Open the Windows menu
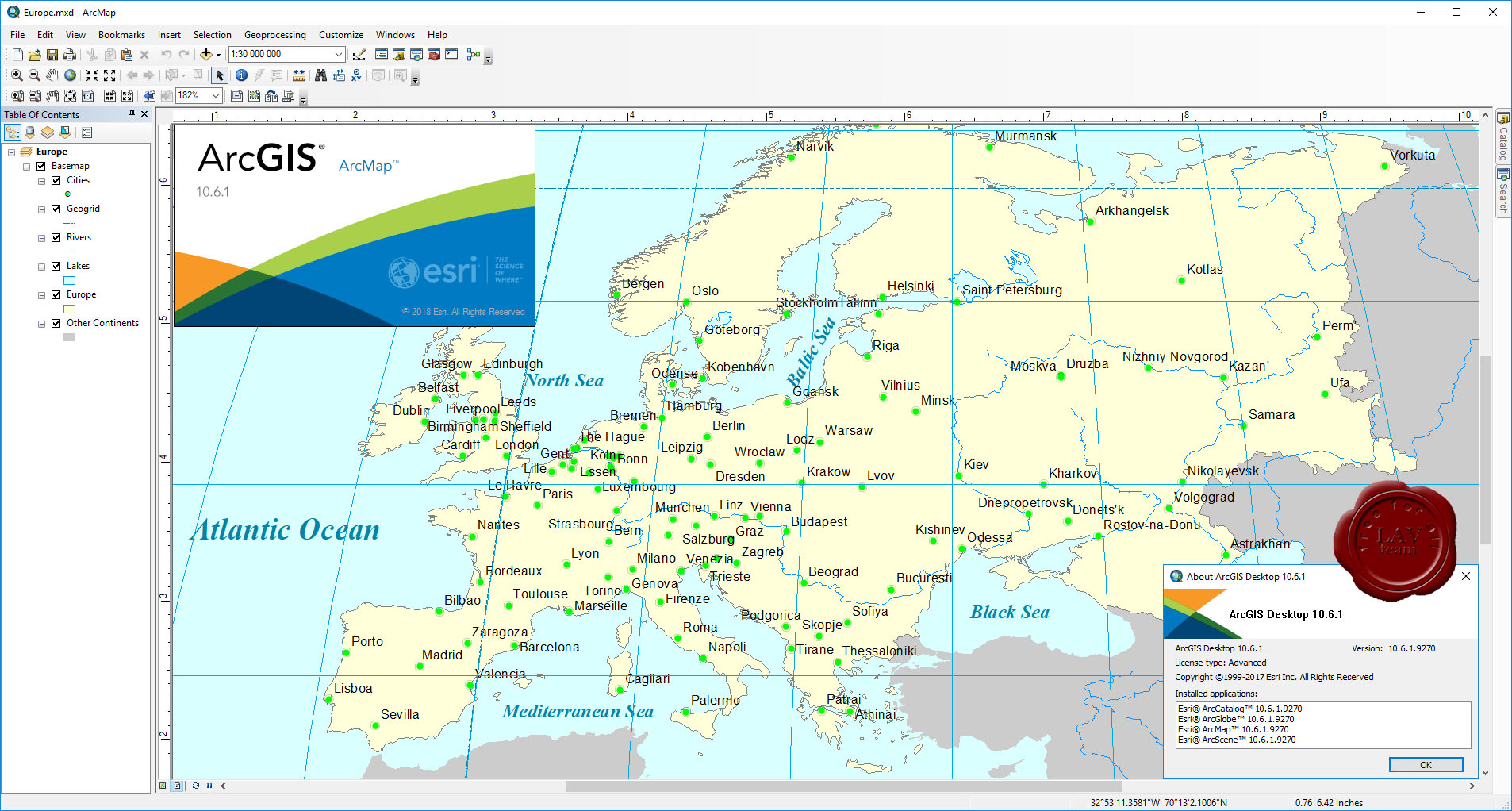 point(395,35)
